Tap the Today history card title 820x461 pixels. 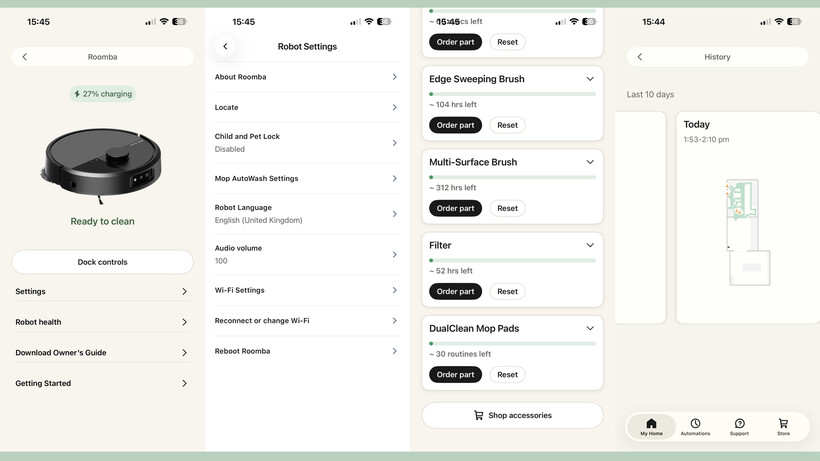click(697, 124)
